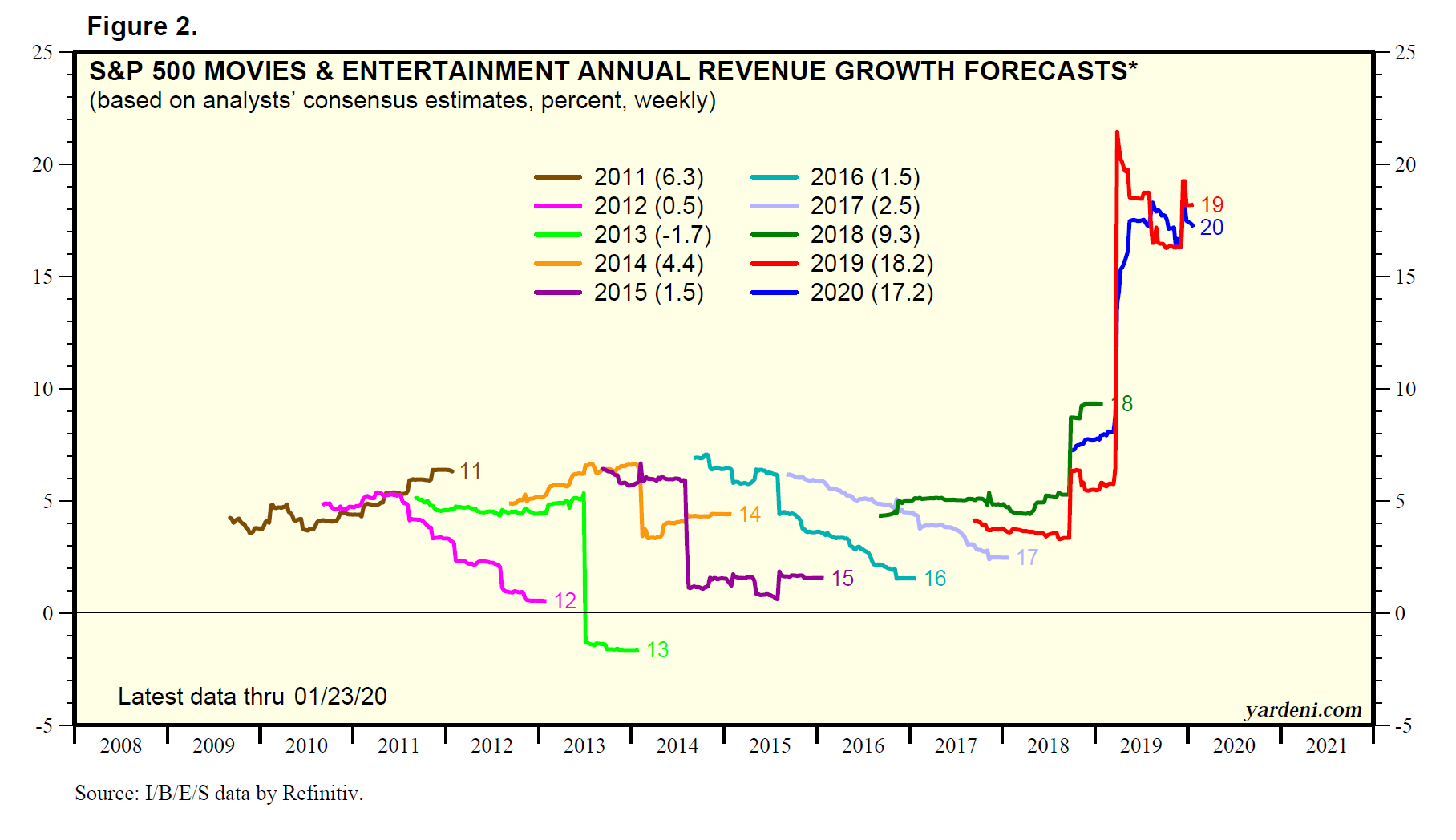Click the red 2019 legend line swatch
Screen dimensions: 1456x840
tap(775, 264)
